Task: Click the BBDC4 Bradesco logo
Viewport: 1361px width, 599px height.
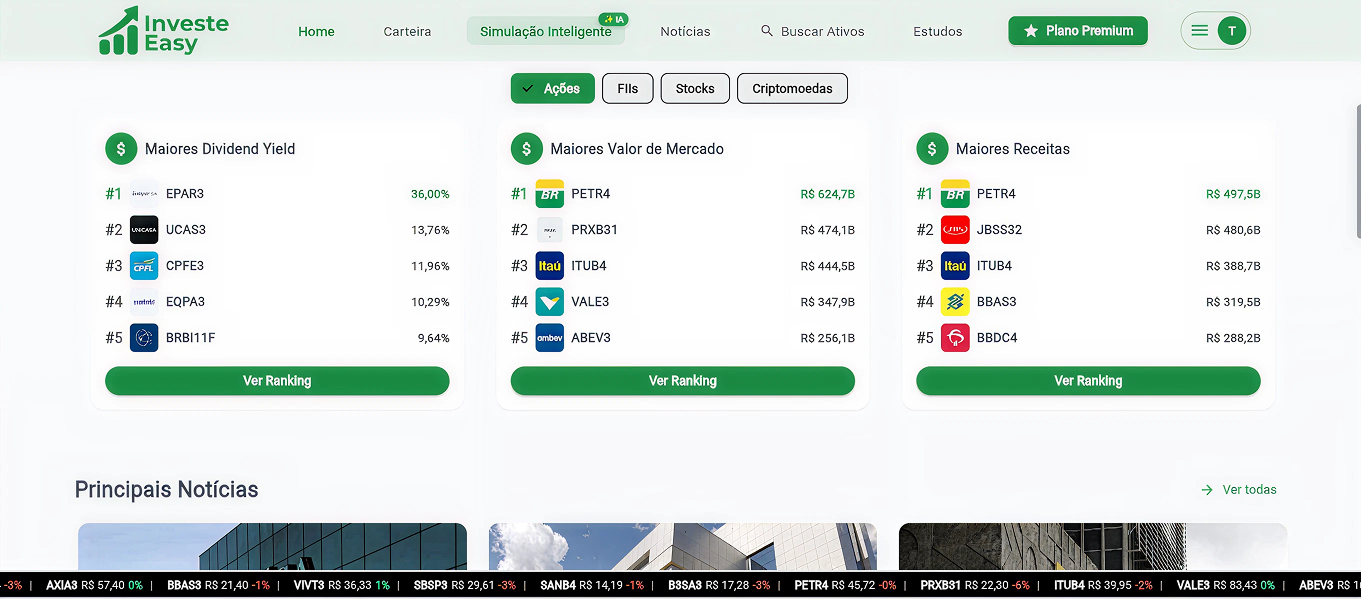Action: tap(955, 338)
